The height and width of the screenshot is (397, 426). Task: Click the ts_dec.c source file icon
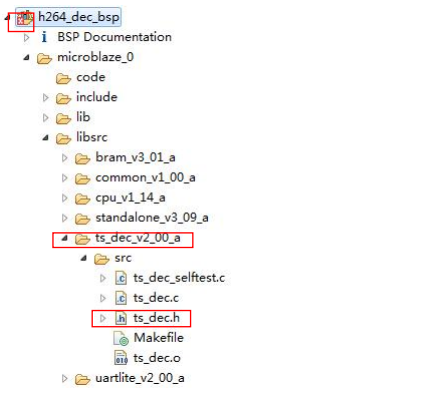pos(121,298)
